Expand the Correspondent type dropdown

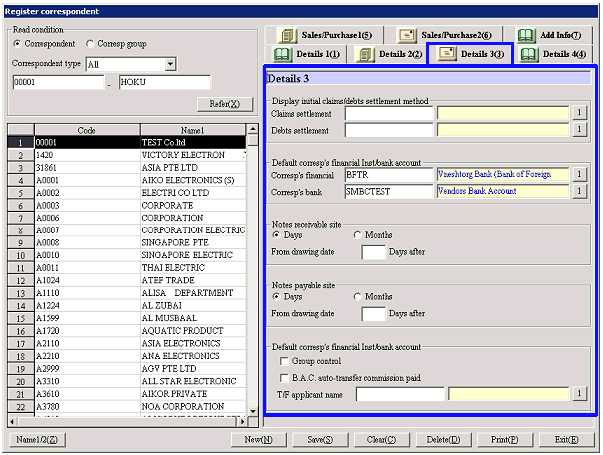click(170, 64)
